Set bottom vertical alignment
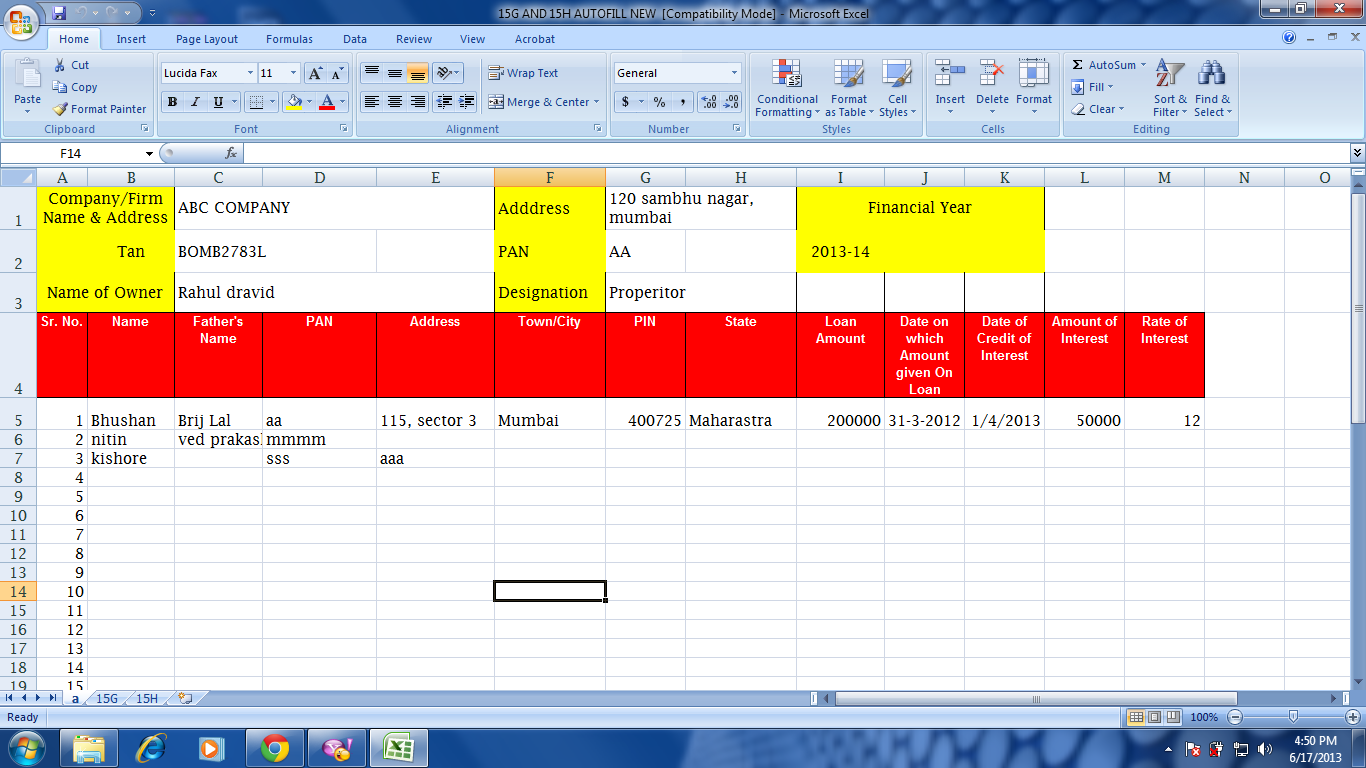Image resolution: width=1366 pixels, height=768 pixels. pos(418,73)
